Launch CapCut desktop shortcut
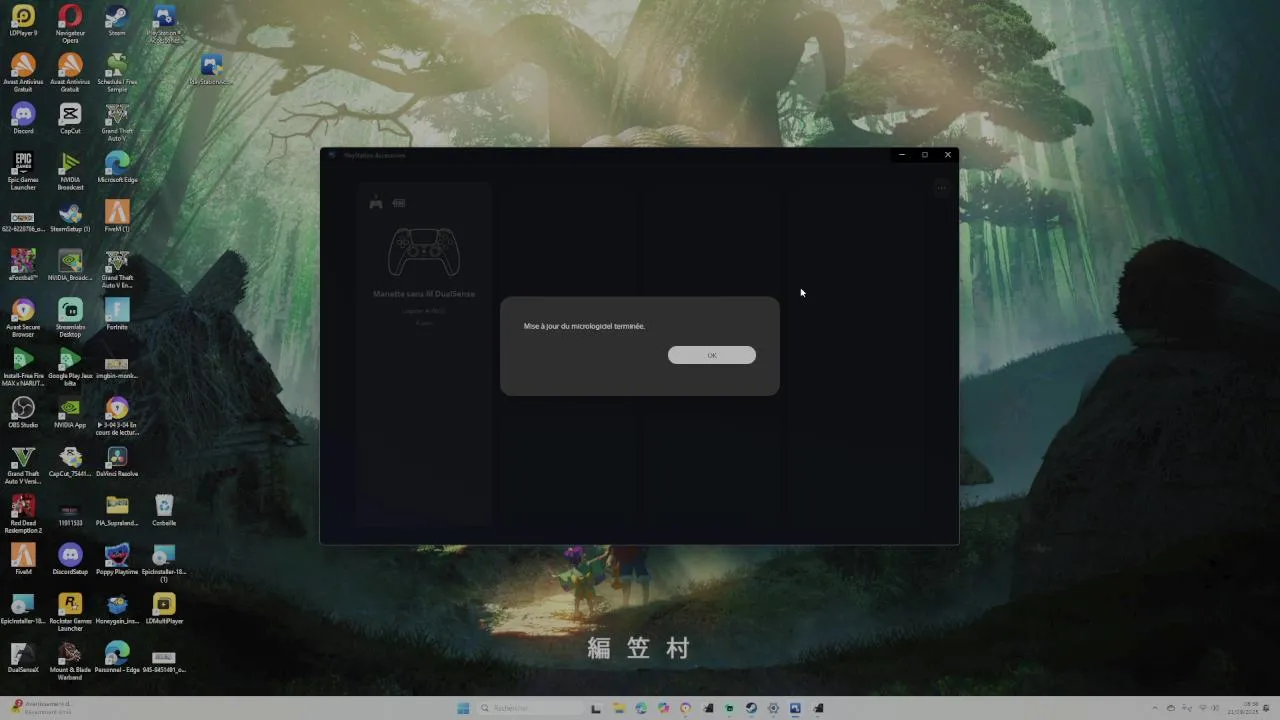 [x=70, y=119]
